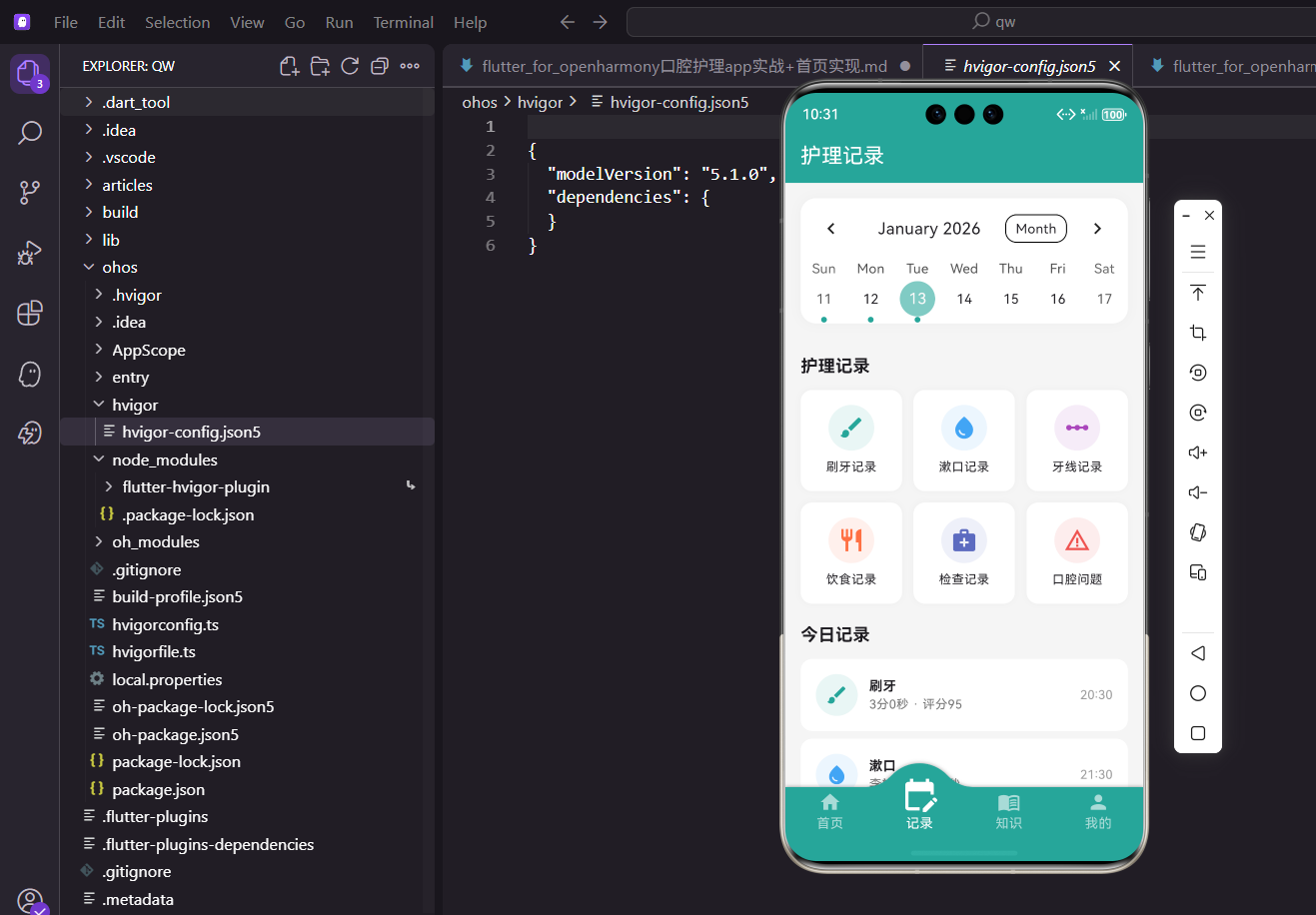Open .flutter-plugins-dependencies file

pos(247,844)
